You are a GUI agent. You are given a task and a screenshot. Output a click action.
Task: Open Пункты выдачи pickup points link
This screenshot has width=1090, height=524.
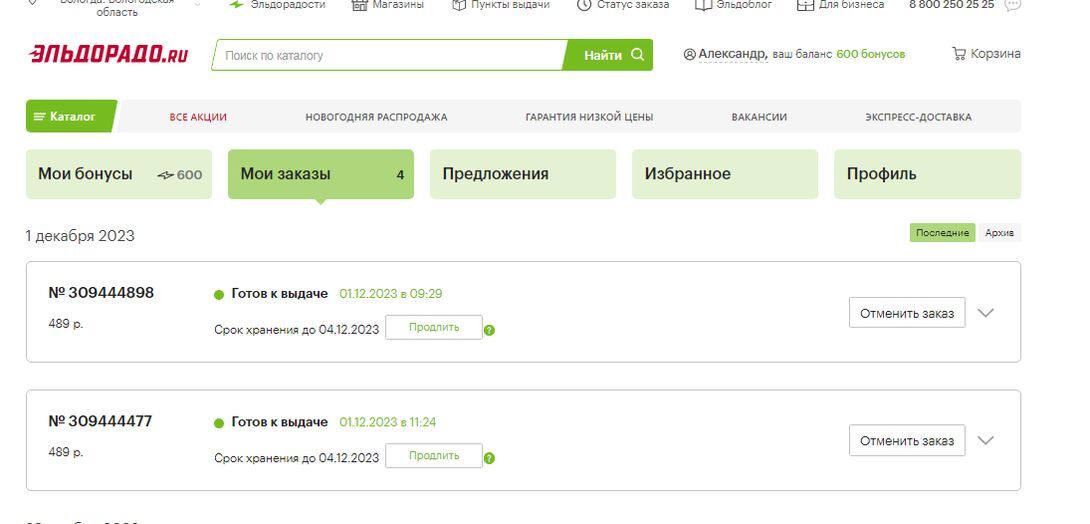coord(501,4)
